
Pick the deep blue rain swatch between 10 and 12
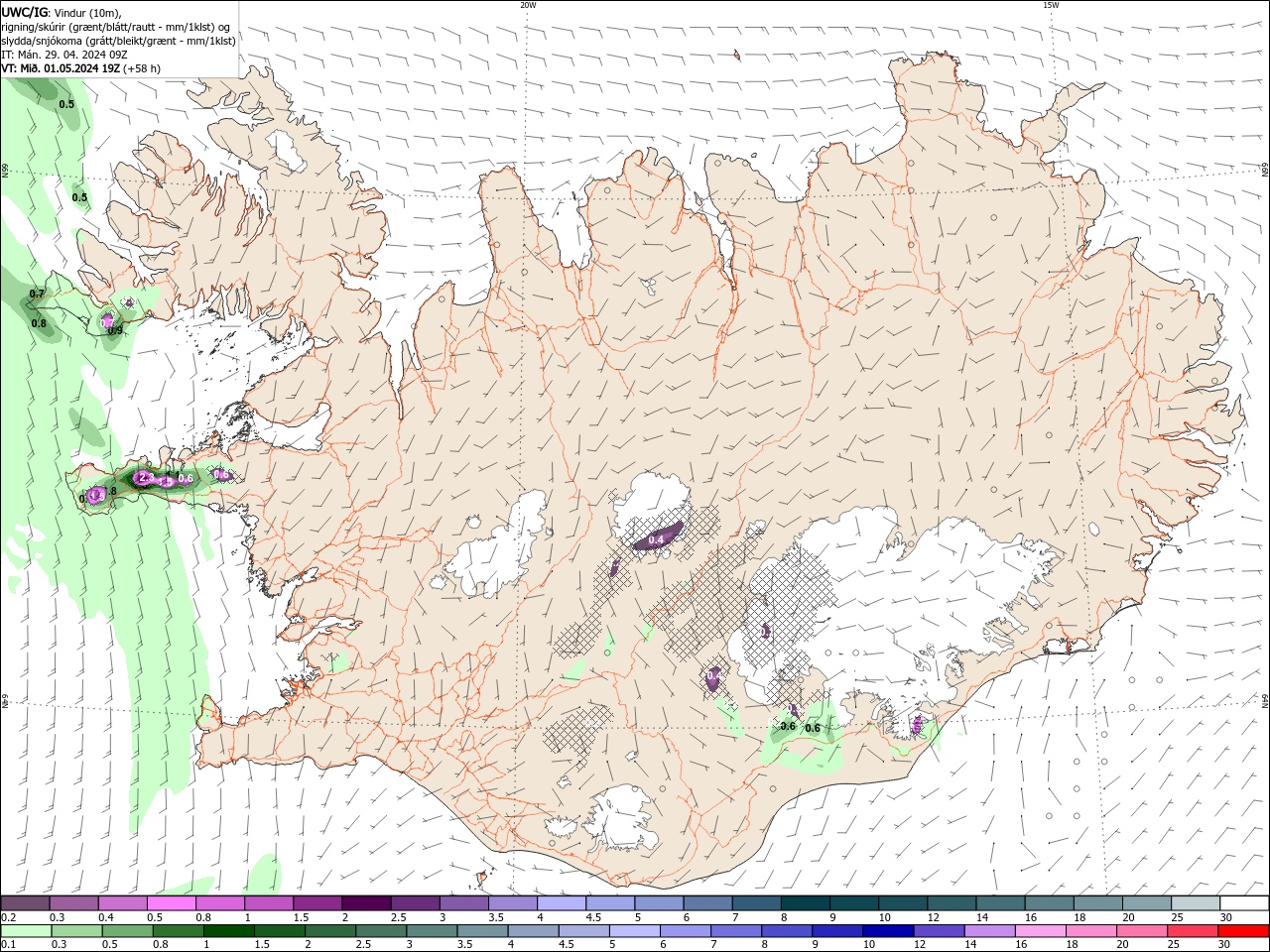pyautogui.click(x=887, y=931)
